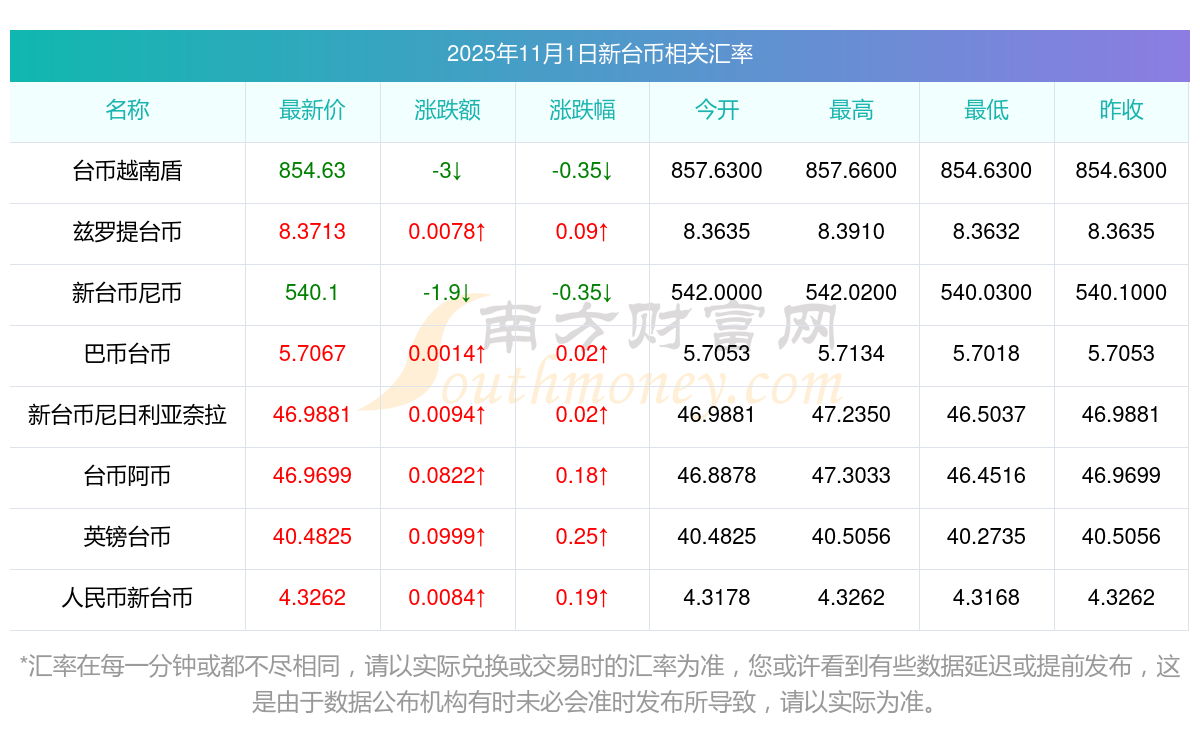Click opening value 46.8878
Image resolution: width=1200 pixels, height=733 pixels.
[x=717, y=476]
